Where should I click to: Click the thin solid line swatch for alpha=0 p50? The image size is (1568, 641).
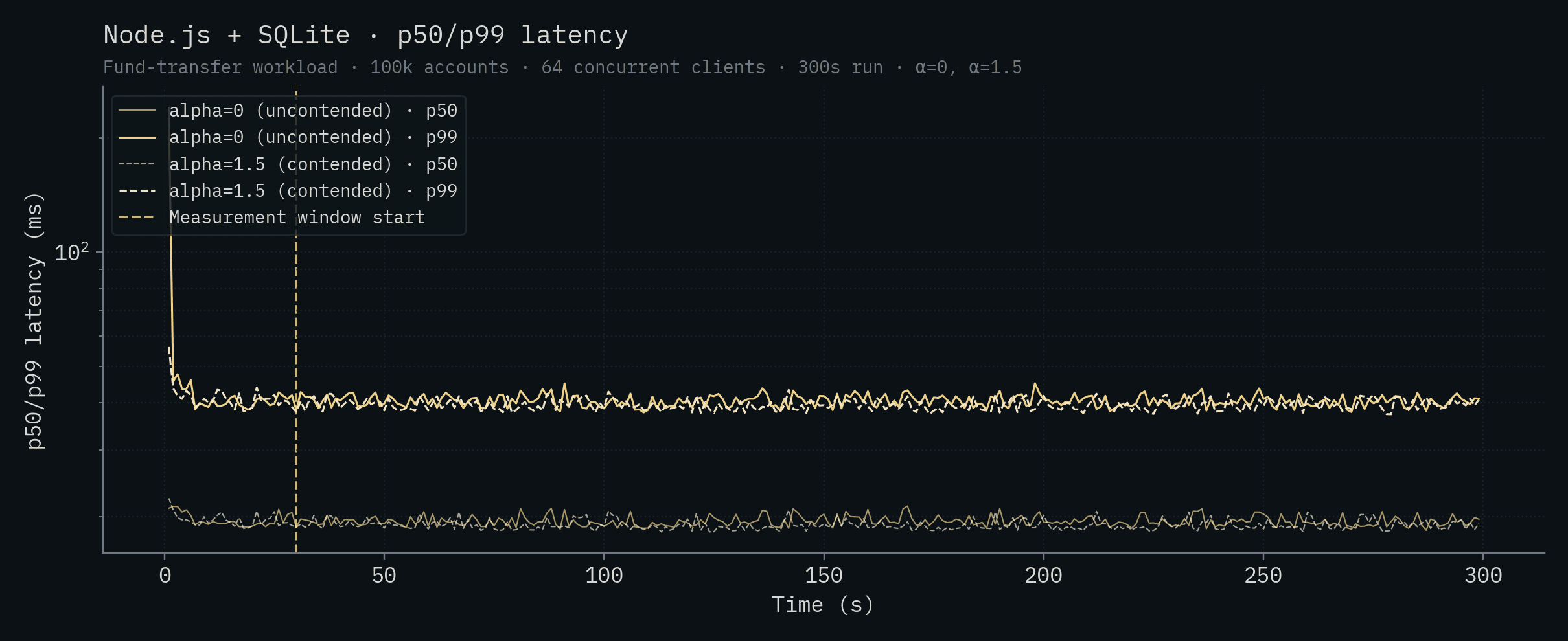tap(137, 111)
